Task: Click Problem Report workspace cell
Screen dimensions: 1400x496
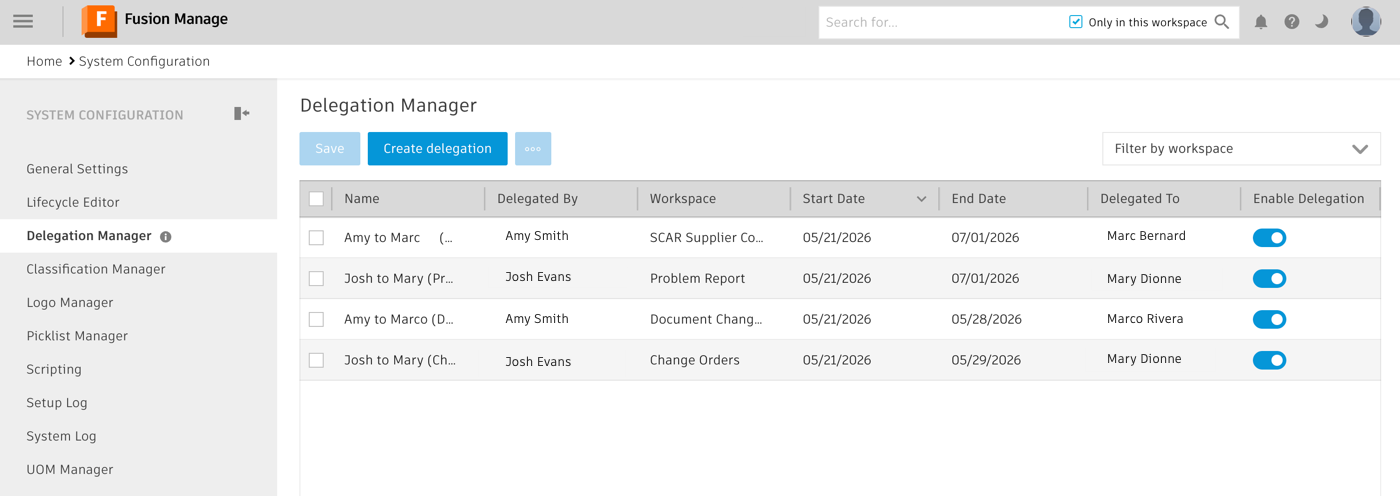Action: (697, 279)
